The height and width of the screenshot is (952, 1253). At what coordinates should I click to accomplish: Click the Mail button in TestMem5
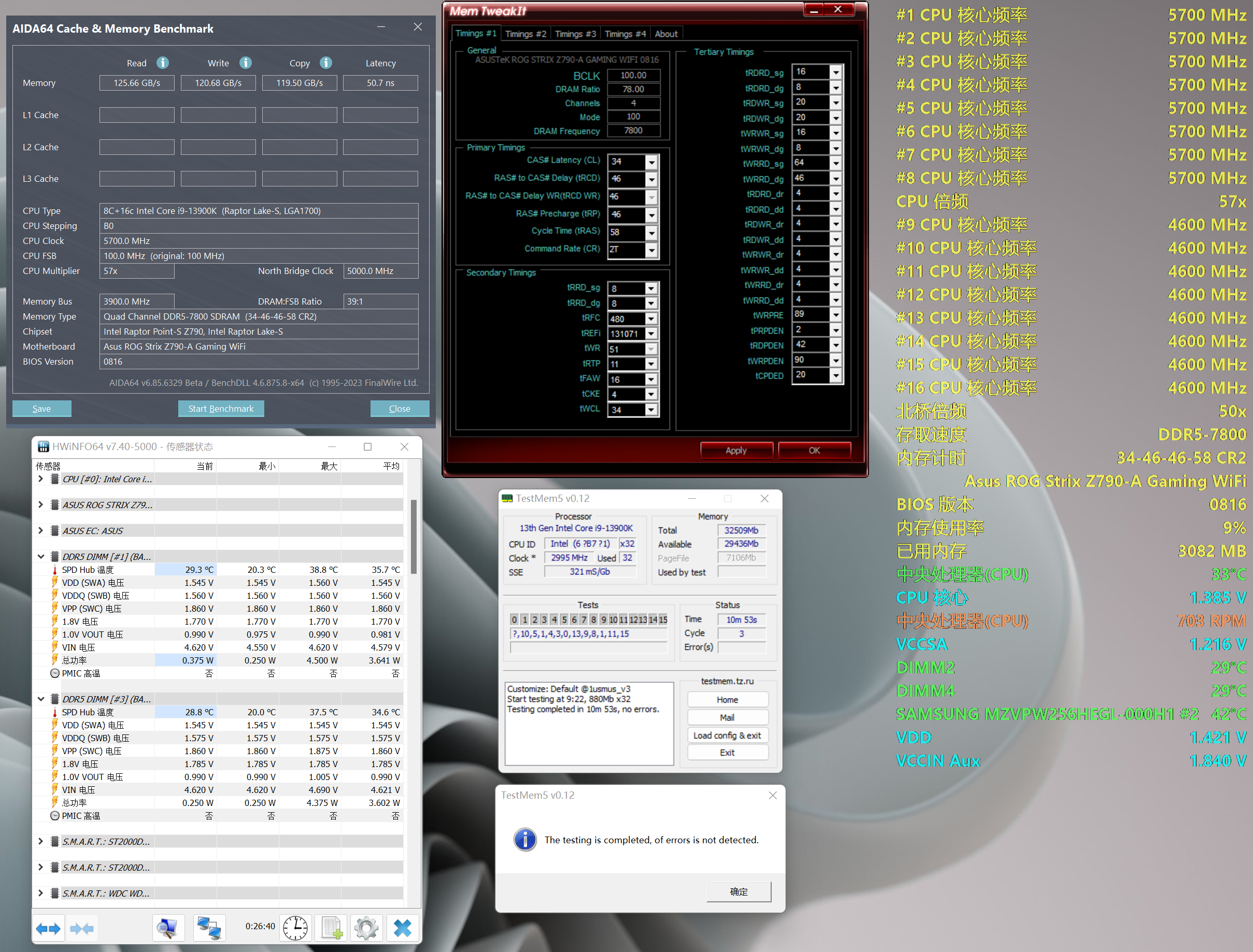coord(728,717)
